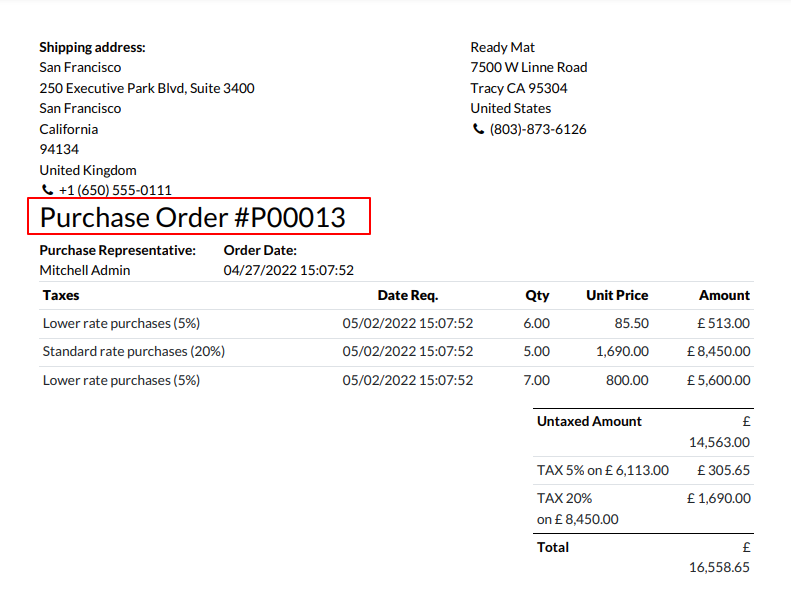This screenshot has height=606, width=791.
Task: Click the 'Shipping address:' label
Action: click(x=92, y=47)
